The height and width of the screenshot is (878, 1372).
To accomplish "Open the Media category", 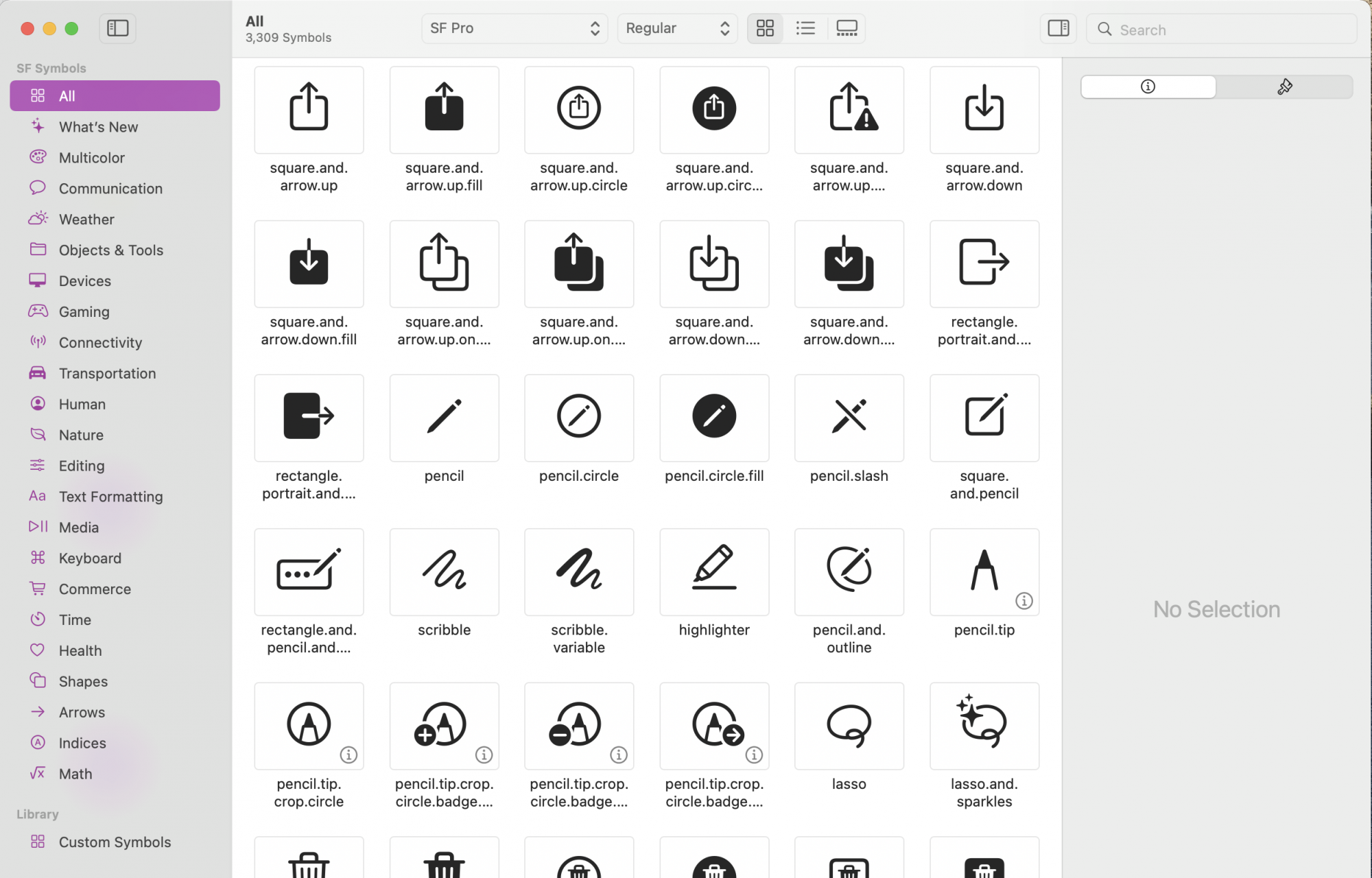I will (x=115, y=527).
